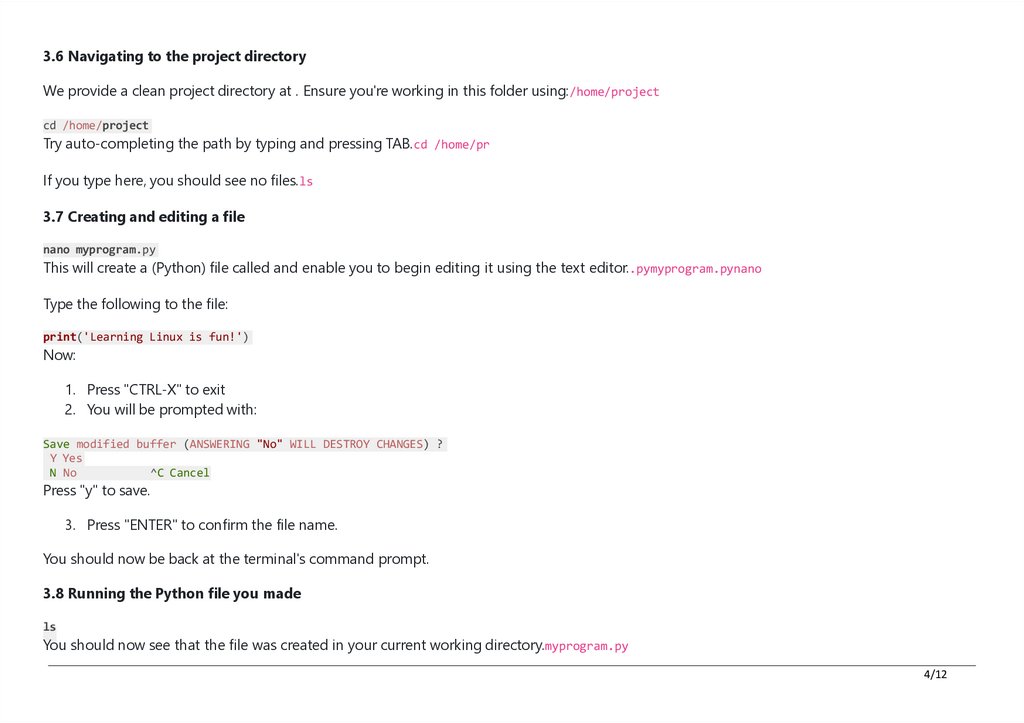Click the pink ".pymyprogram.pynano" text

[697, 269]
